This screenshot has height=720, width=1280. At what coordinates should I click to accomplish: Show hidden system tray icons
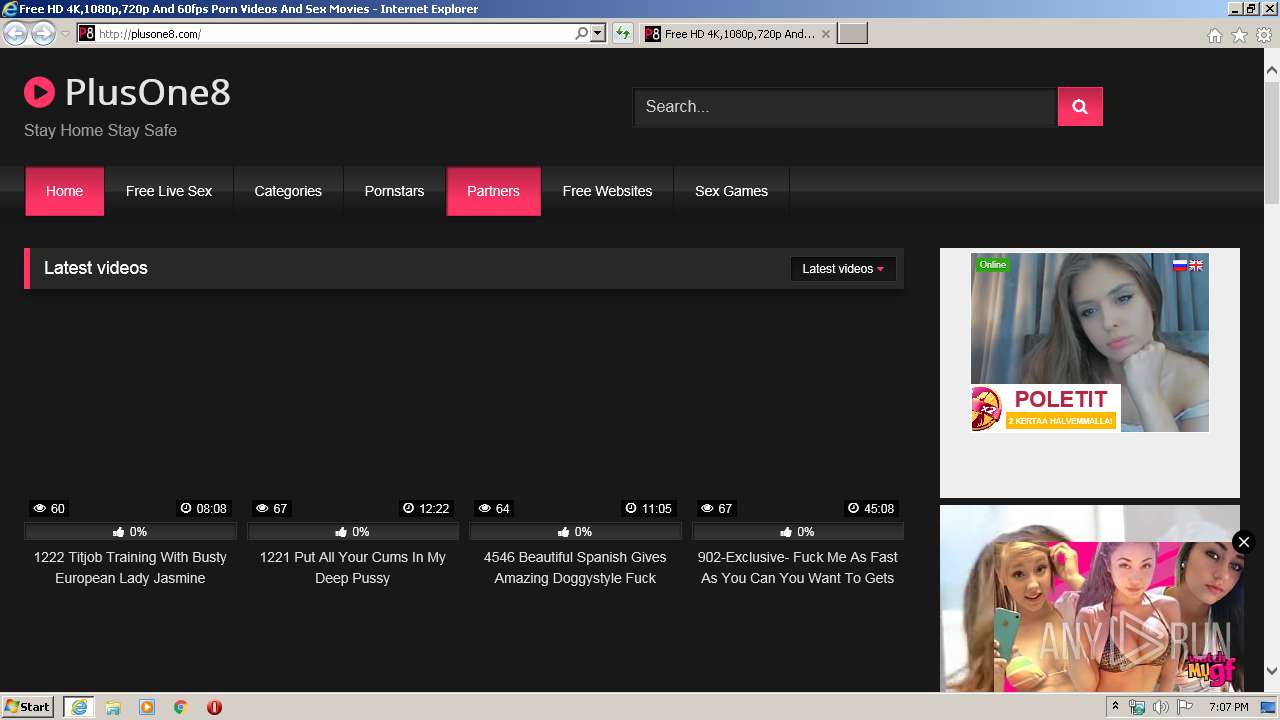1115,706
